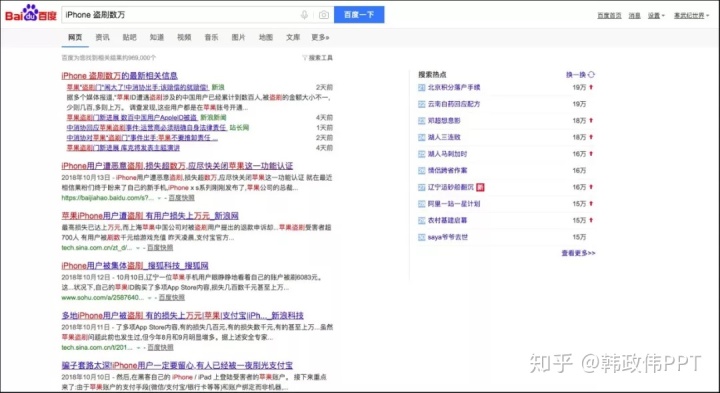Open hot search 阿里一站一星计划
Viewport: 720px width, 393px height.
pyautogui.click(x=454, y=204)
